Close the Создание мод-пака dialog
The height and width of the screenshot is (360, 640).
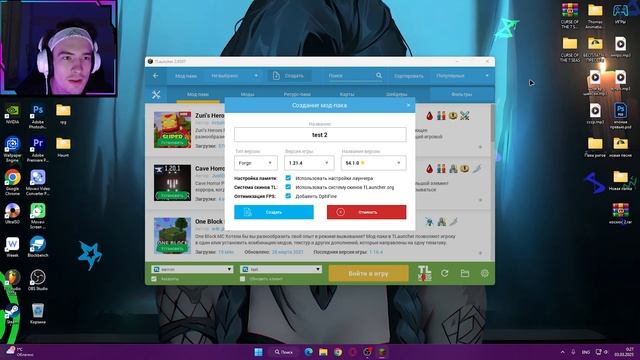point(408,105)
